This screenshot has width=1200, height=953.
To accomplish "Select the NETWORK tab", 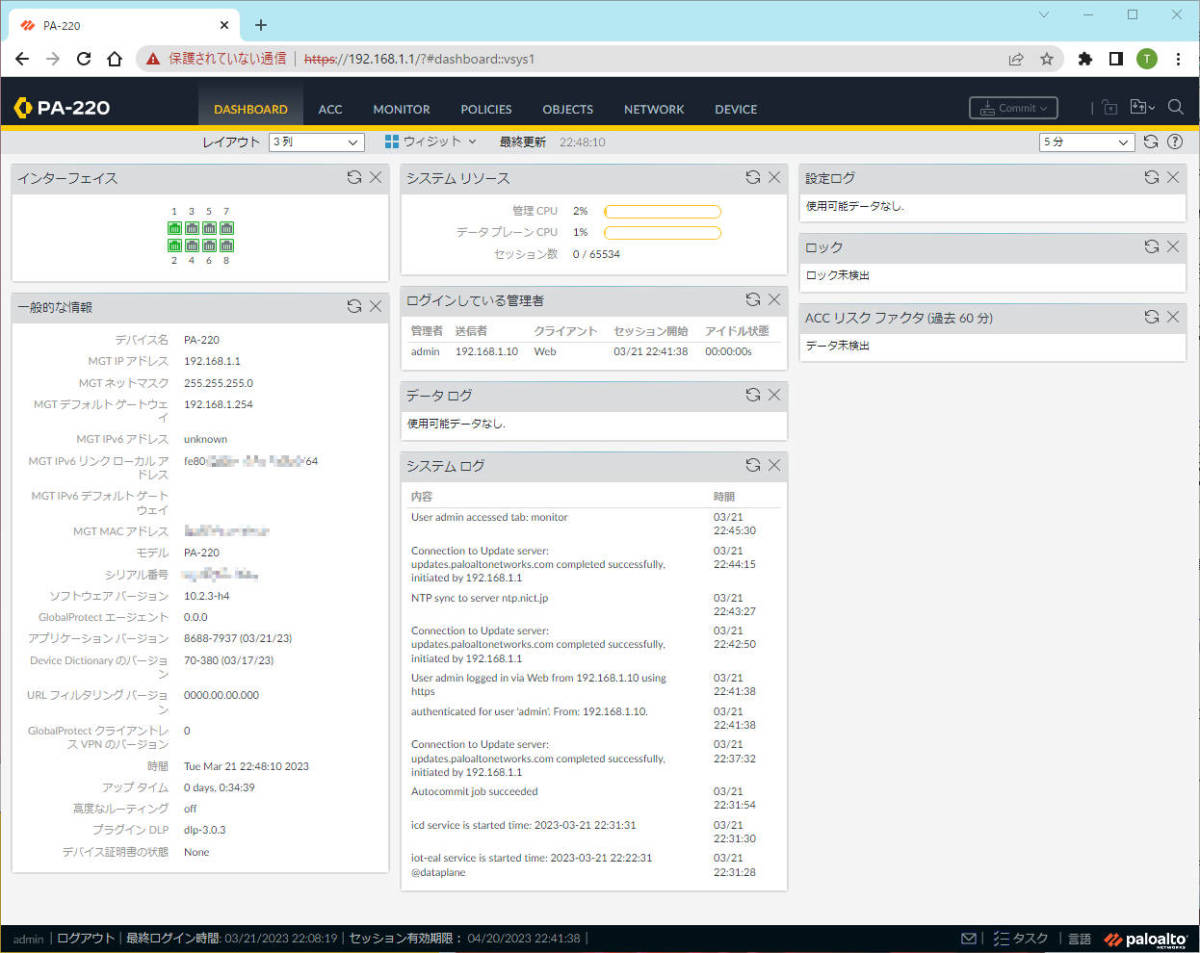I will [x=654, y=109].
